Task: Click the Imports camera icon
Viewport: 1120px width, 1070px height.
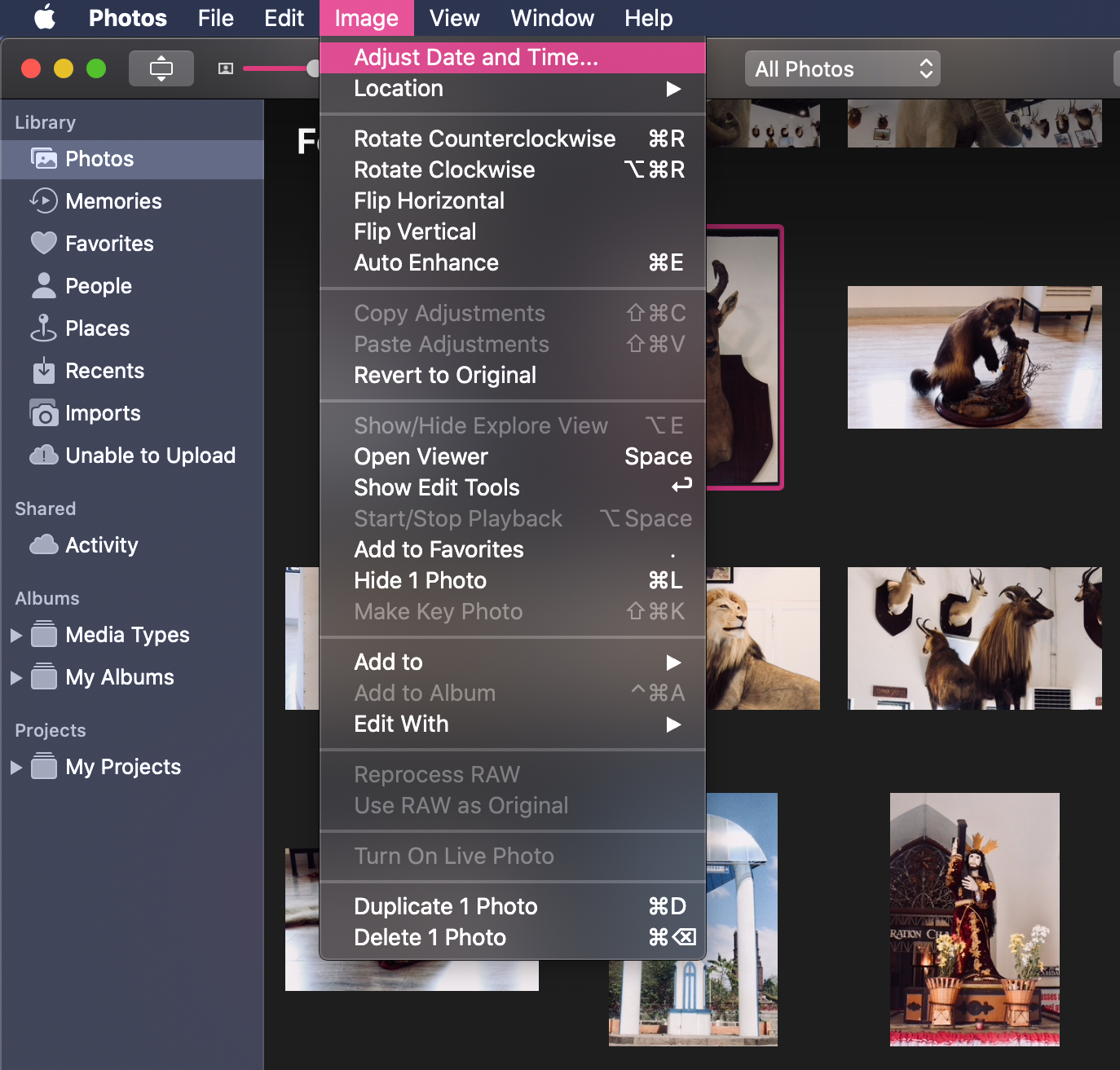Action: click(43, 413)
